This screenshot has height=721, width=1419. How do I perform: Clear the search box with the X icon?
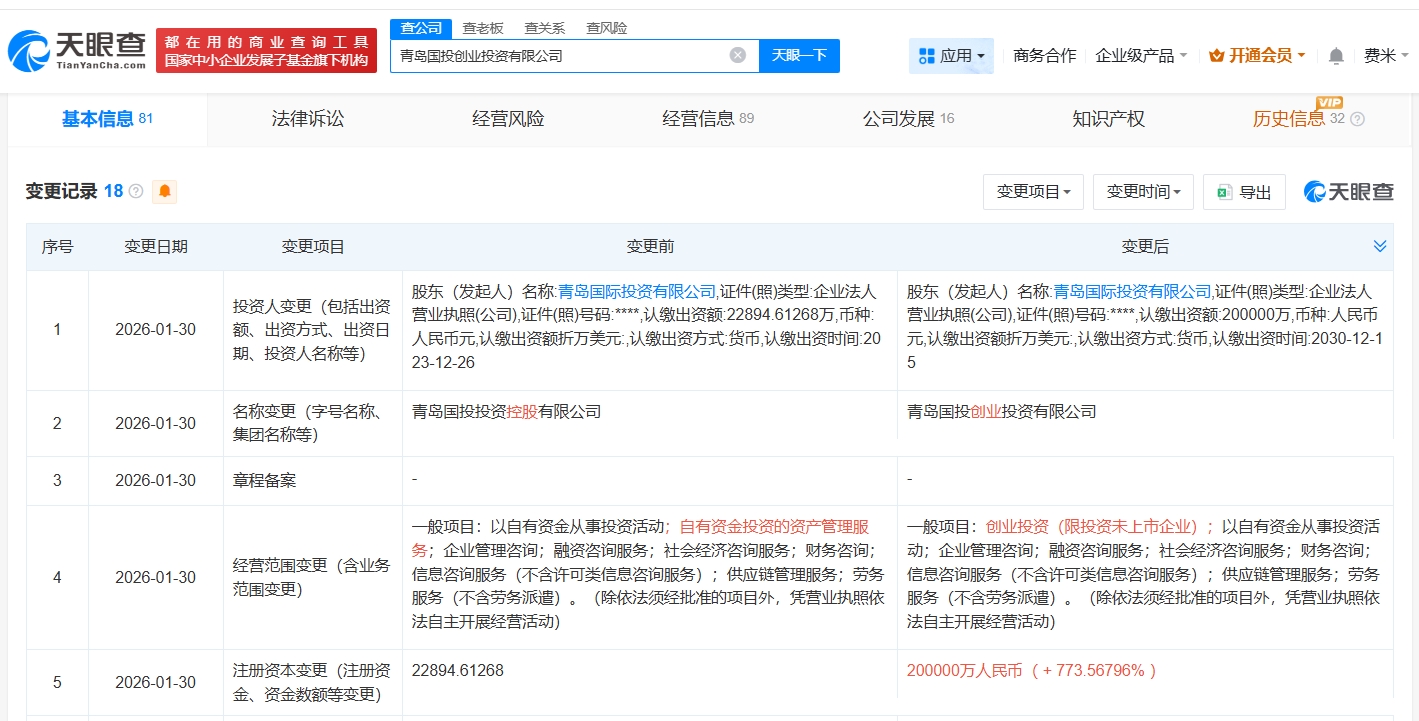(x=738, y=55)
